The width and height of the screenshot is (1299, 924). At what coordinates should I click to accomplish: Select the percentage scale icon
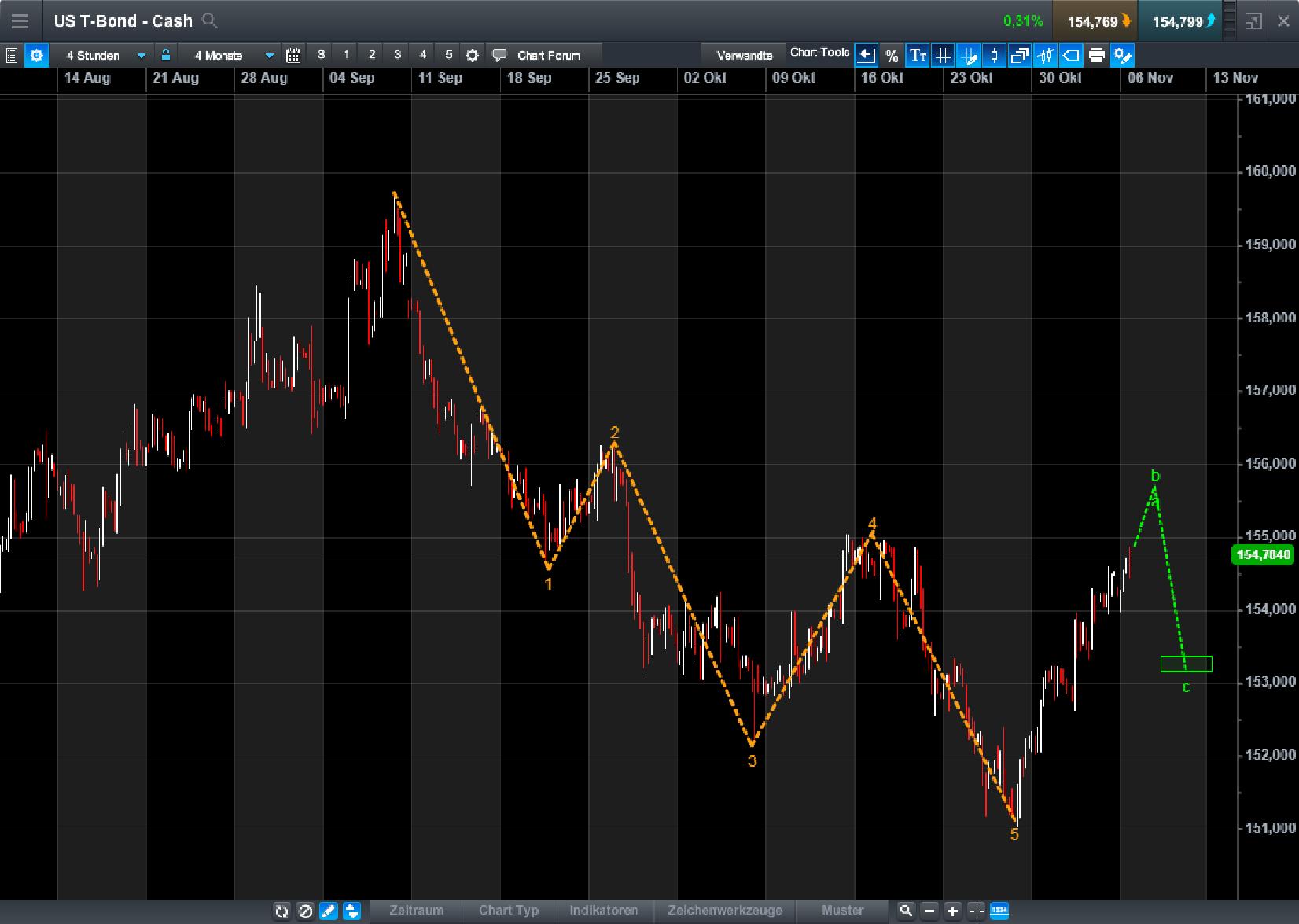tap(891, 55)
